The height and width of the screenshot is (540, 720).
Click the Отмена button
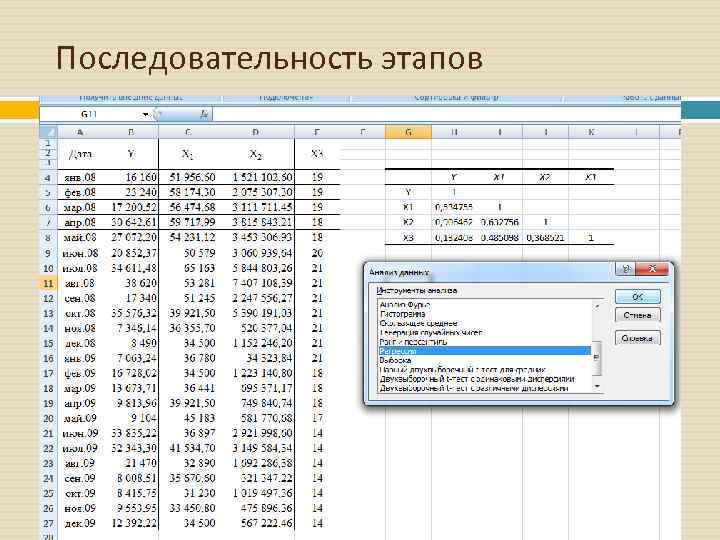637,315
